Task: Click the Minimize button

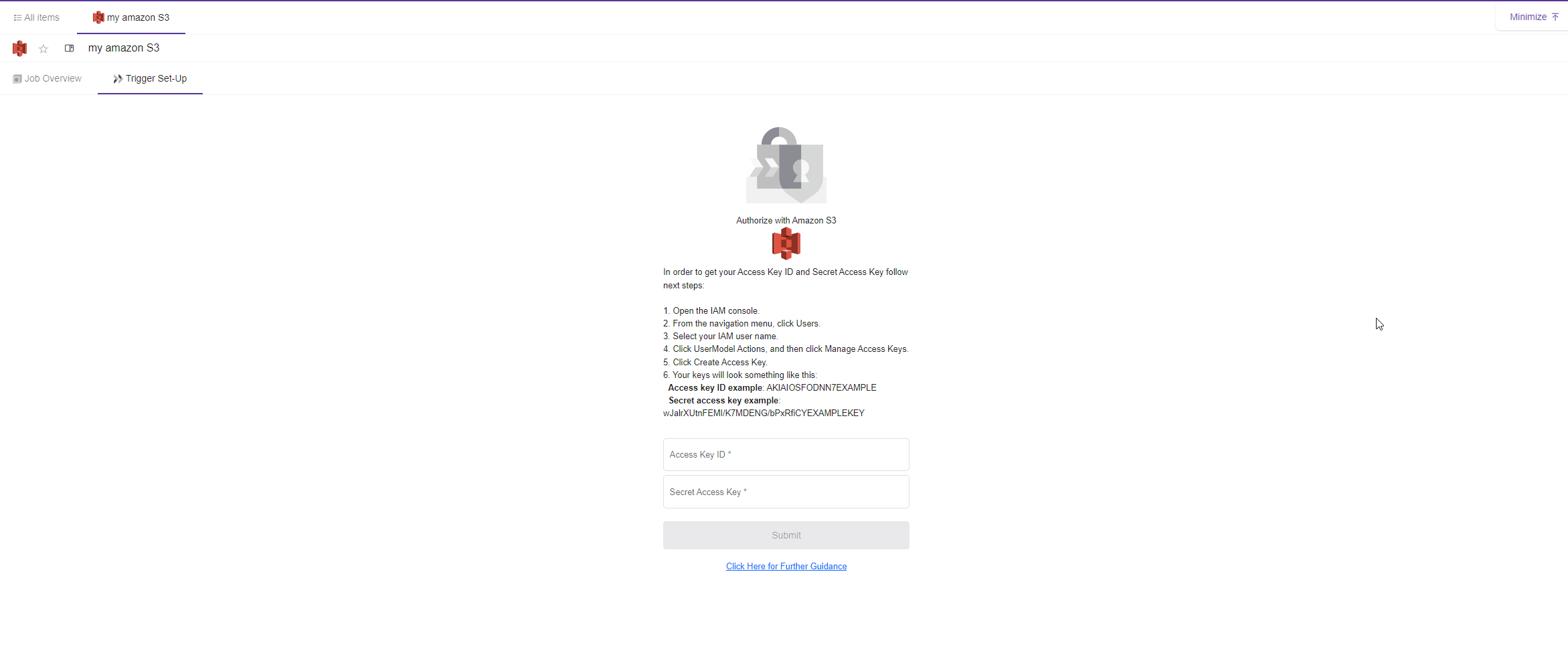Action: pos(1534,17)
